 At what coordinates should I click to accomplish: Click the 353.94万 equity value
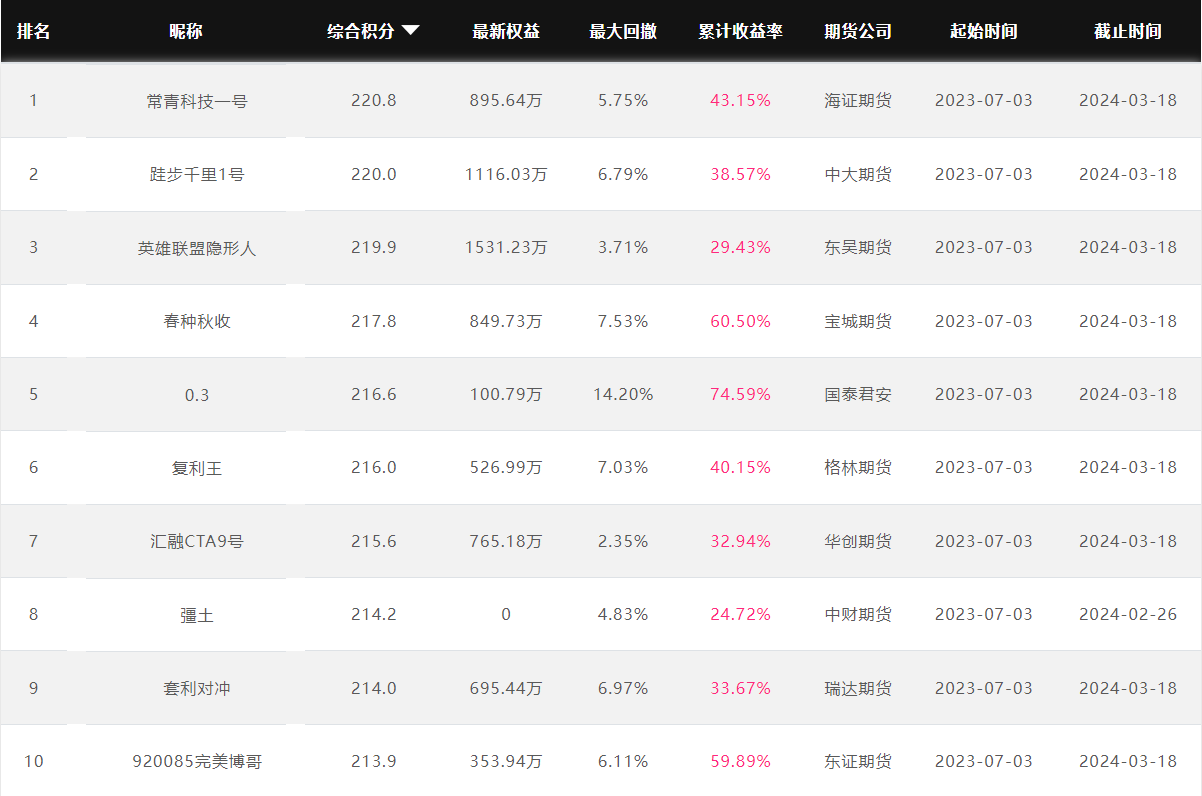pos(506,761)
